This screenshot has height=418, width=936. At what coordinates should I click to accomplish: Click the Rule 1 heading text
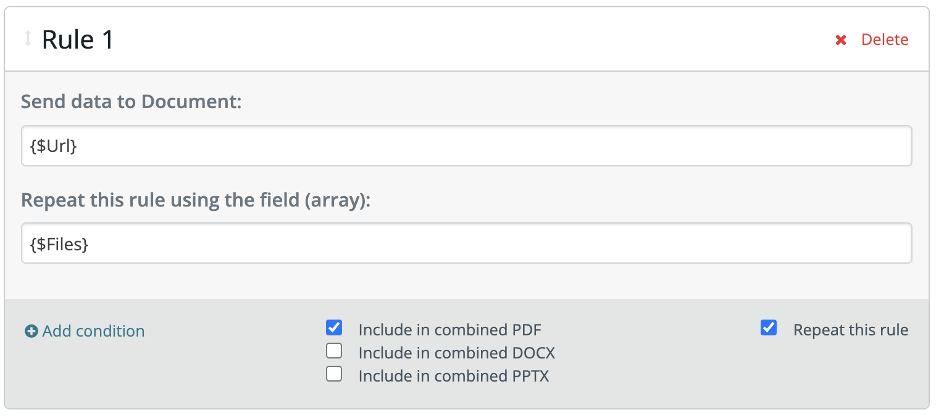point(78,40)
